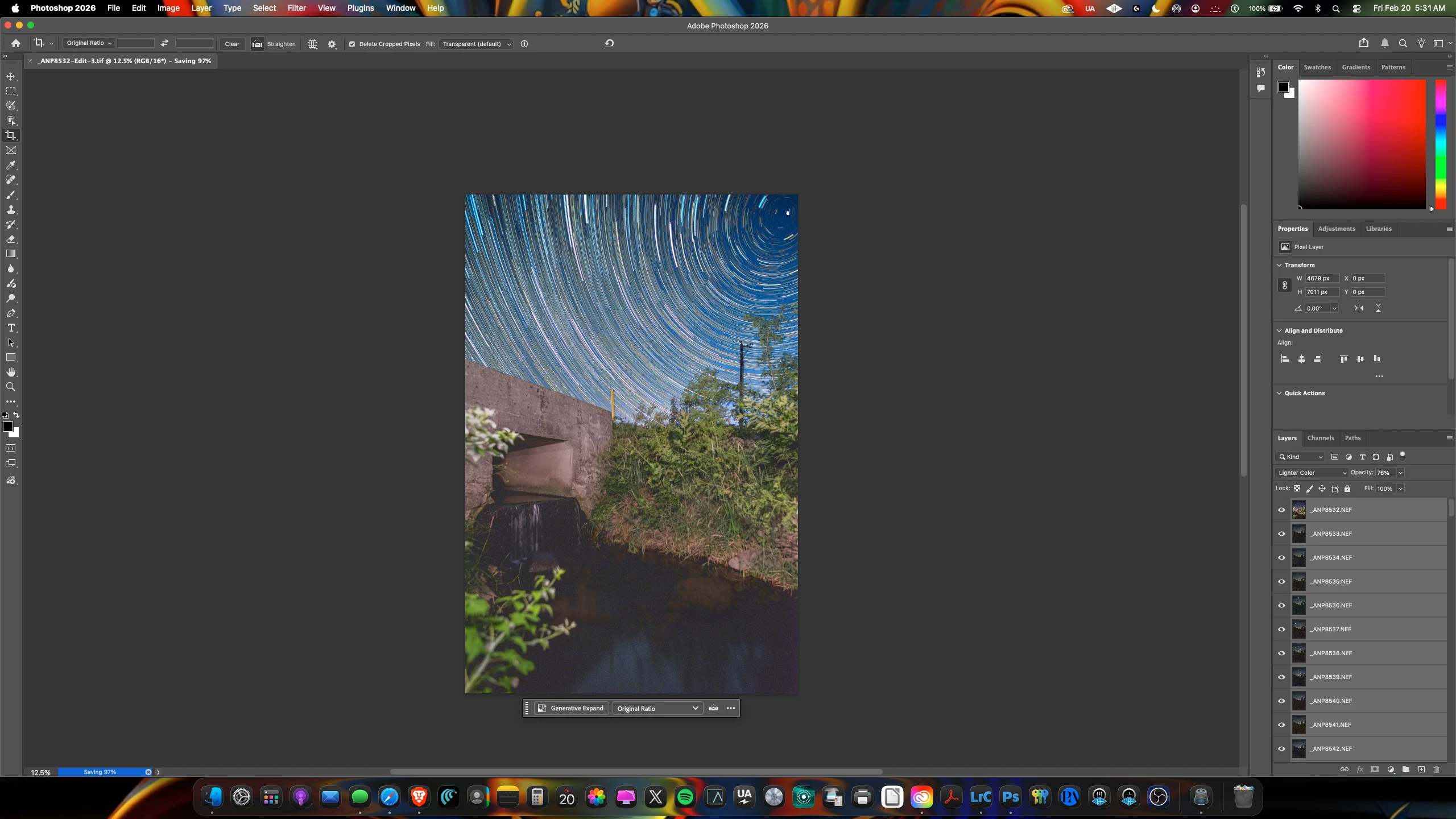This screenshot has width=1456, height=819.
Task: Uncheck Delete Cropped Pixels checkbox
Action: click(352, 44)
